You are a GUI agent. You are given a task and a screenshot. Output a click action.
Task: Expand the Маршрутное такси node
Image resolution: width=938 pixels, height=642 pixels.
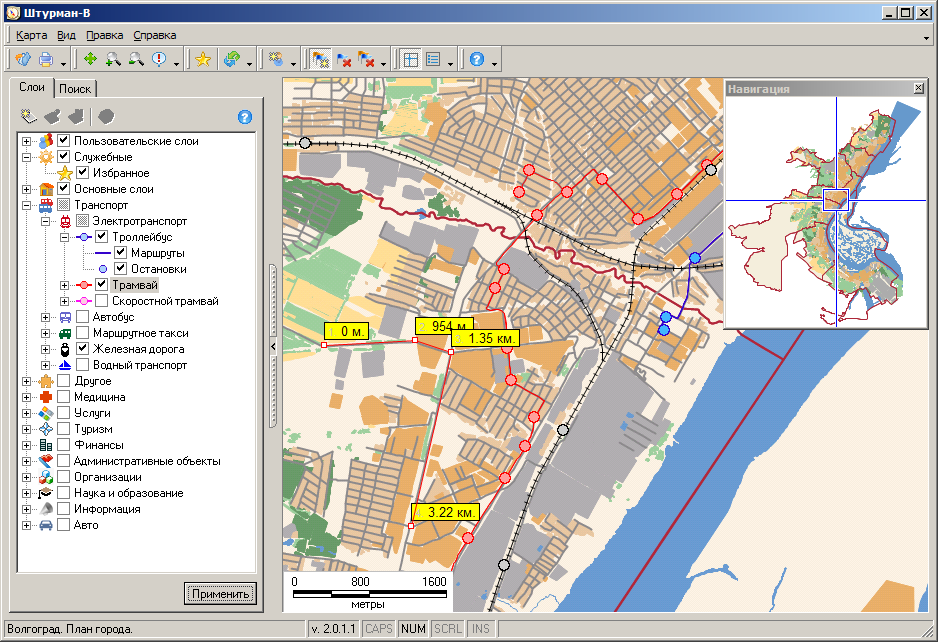click(45, 333)
